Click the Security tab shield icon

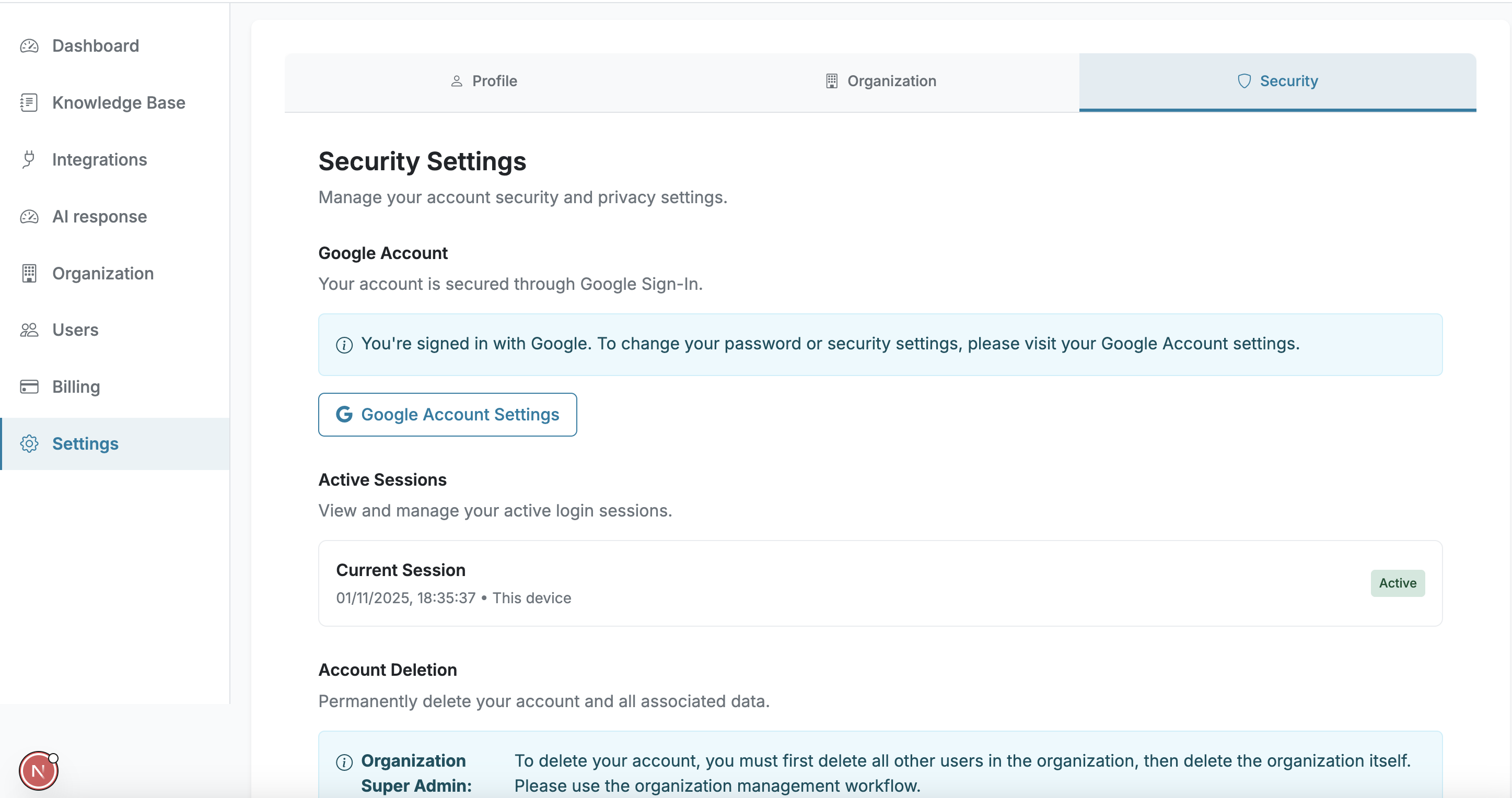(1244, 81)
